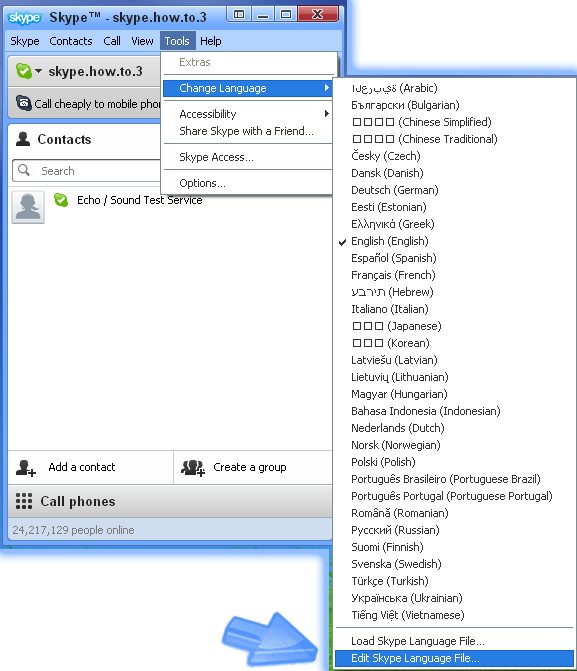Viewport: 577px width, 671px height.
Task: Click the search magnifier icon
Action: point(24,170)
